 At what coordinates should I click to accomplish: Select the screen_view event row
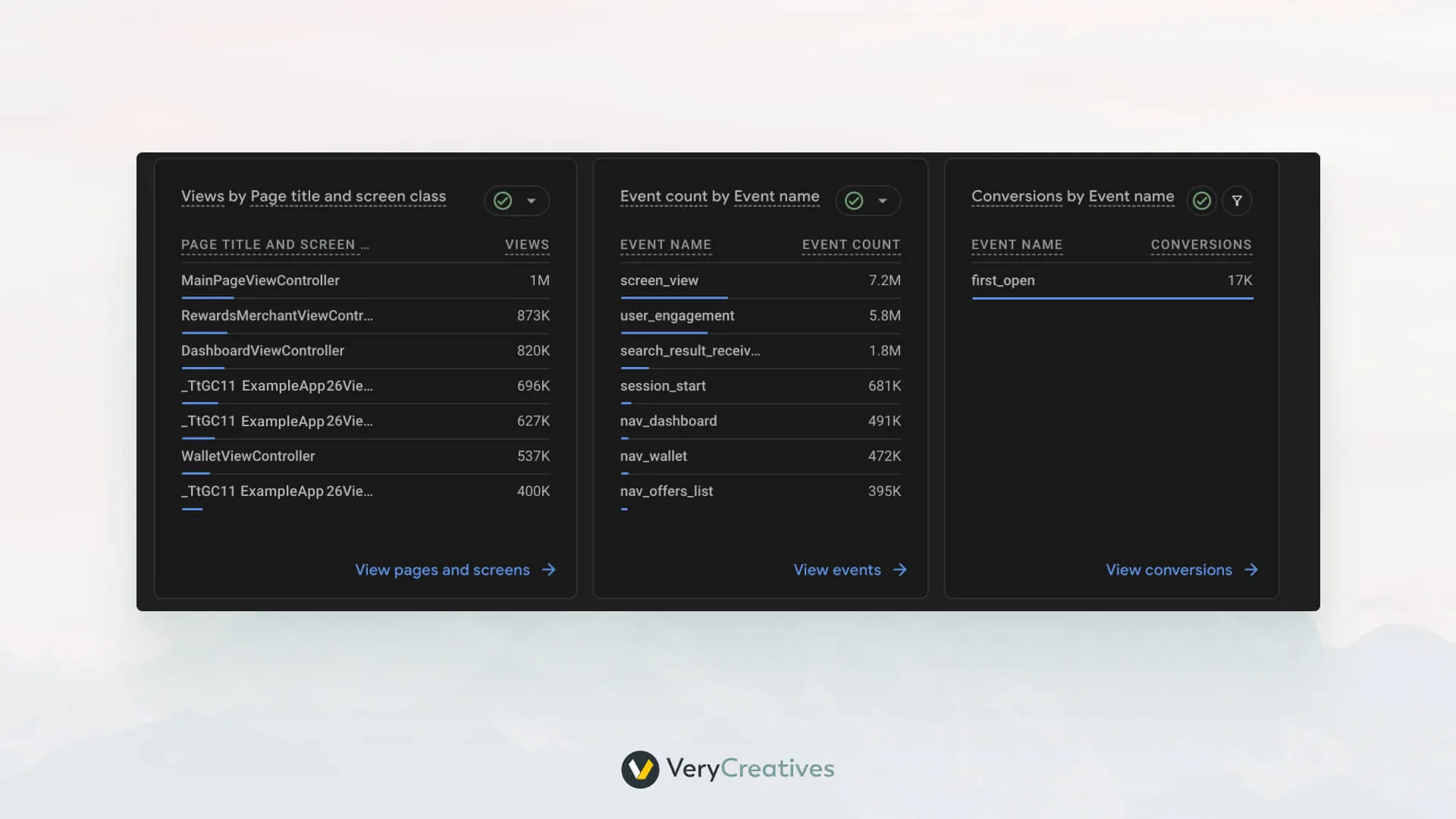(x=659, y=281)
